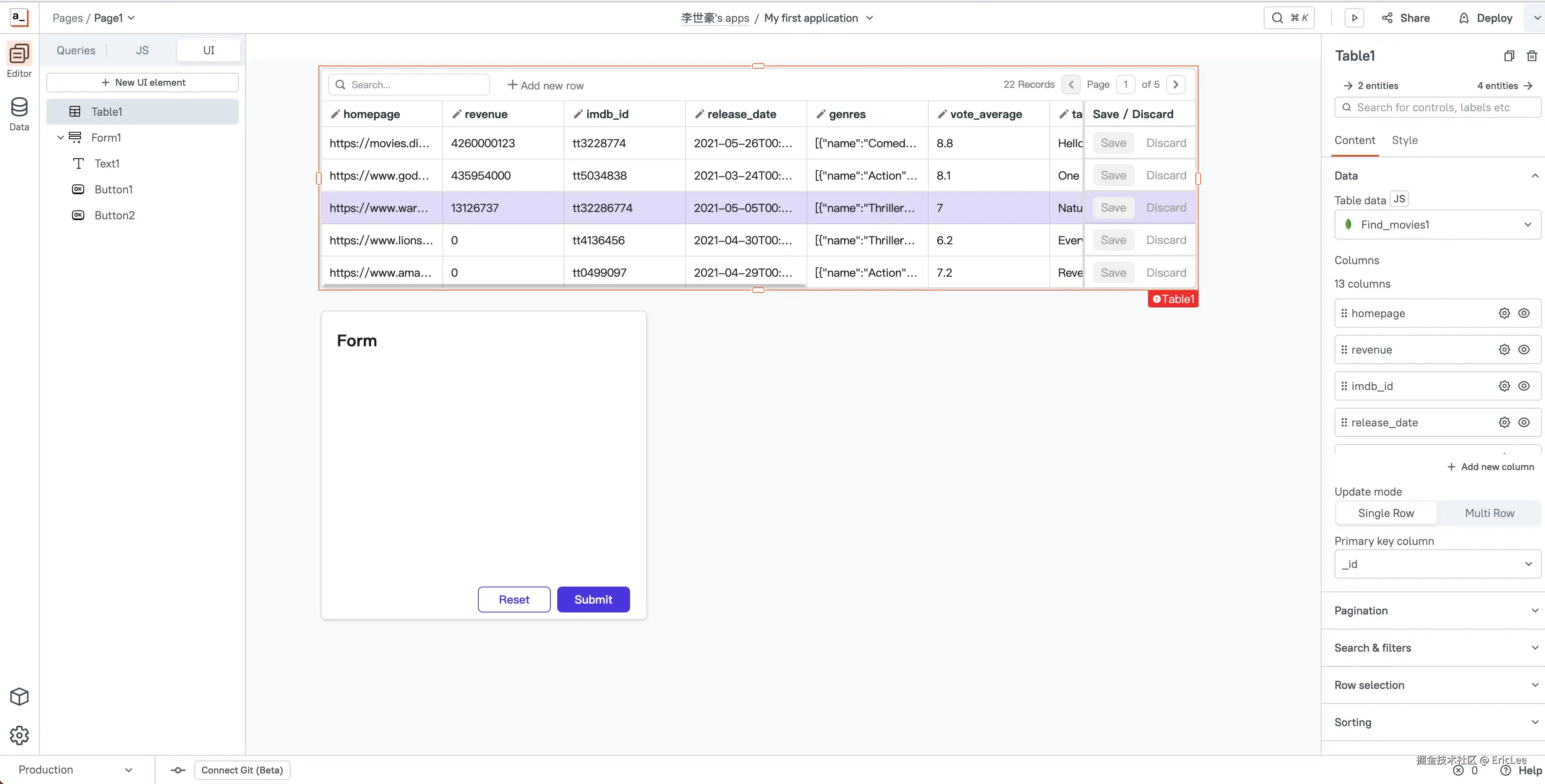1545x784 pixels.
Task: Toggle homepage column visibility with the eye icon
Action: (1524, 314)
